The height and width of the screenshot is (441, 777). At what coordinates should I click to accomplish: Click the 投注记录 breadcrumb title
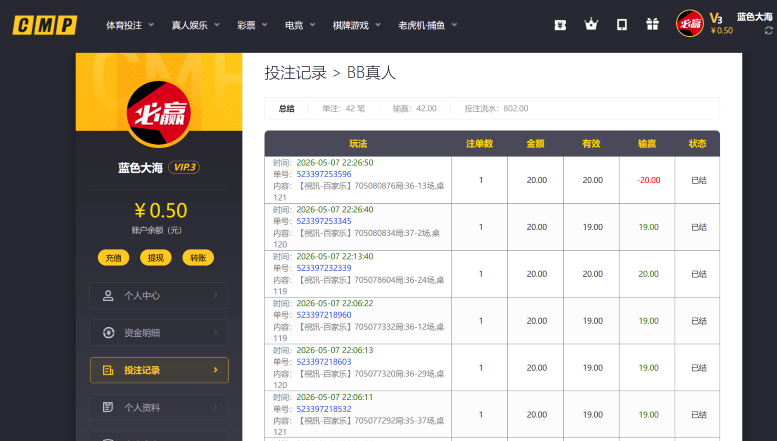[295, 73]
